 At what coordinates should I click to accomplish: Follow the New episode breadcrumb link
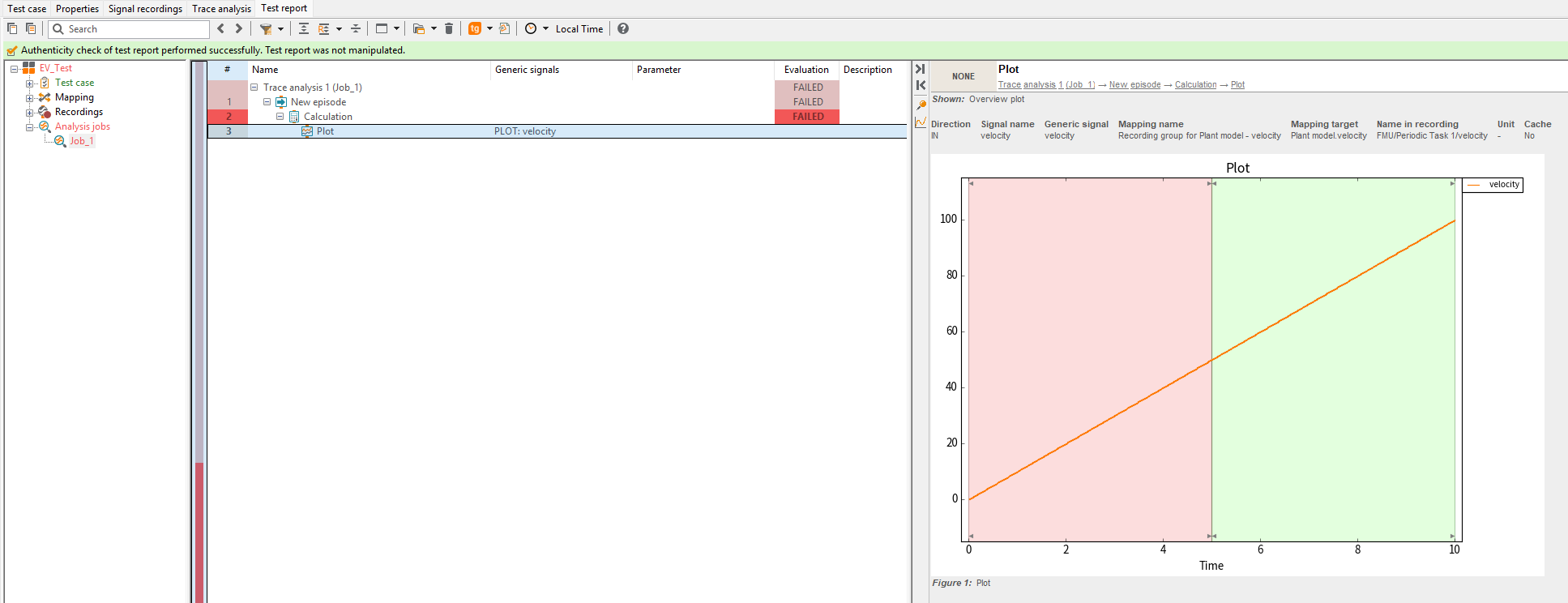click(x=1134, y=85)
